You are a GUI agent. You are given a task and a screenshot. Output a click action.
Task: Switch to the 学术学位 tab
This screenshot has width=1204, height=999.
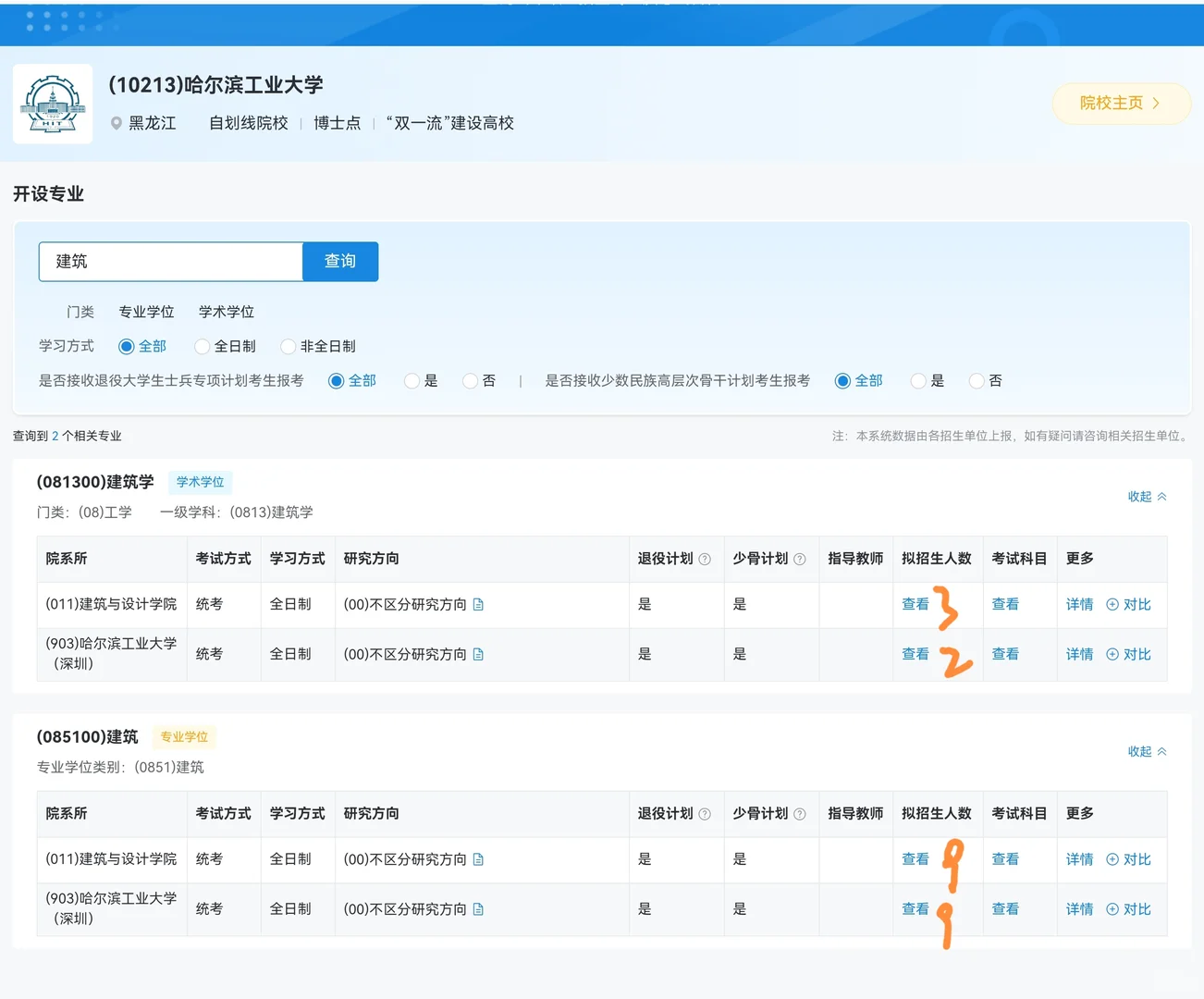click(227, 312)
